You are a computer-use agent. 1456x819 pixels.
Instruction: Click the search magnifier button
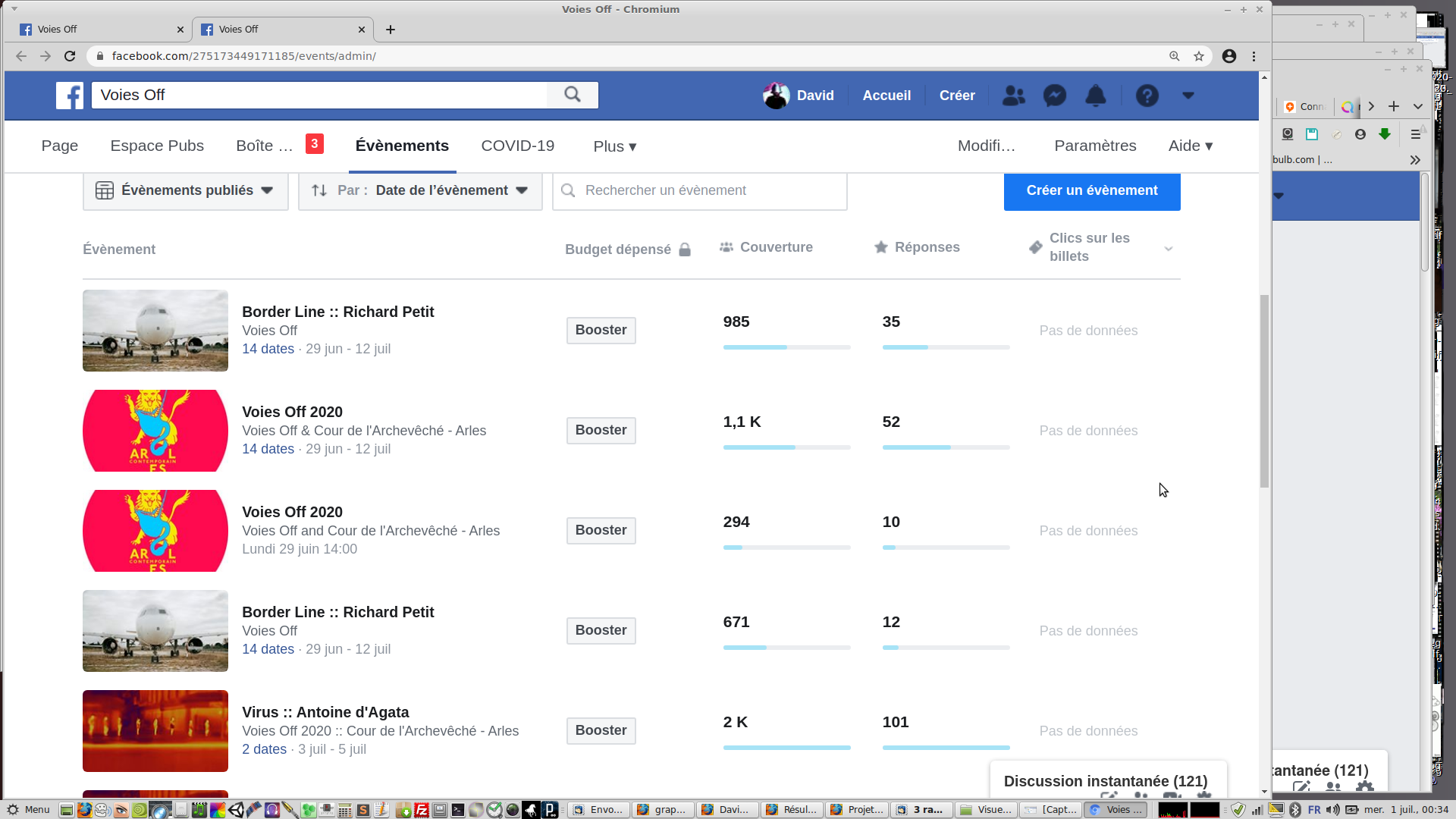pos(573,95)
